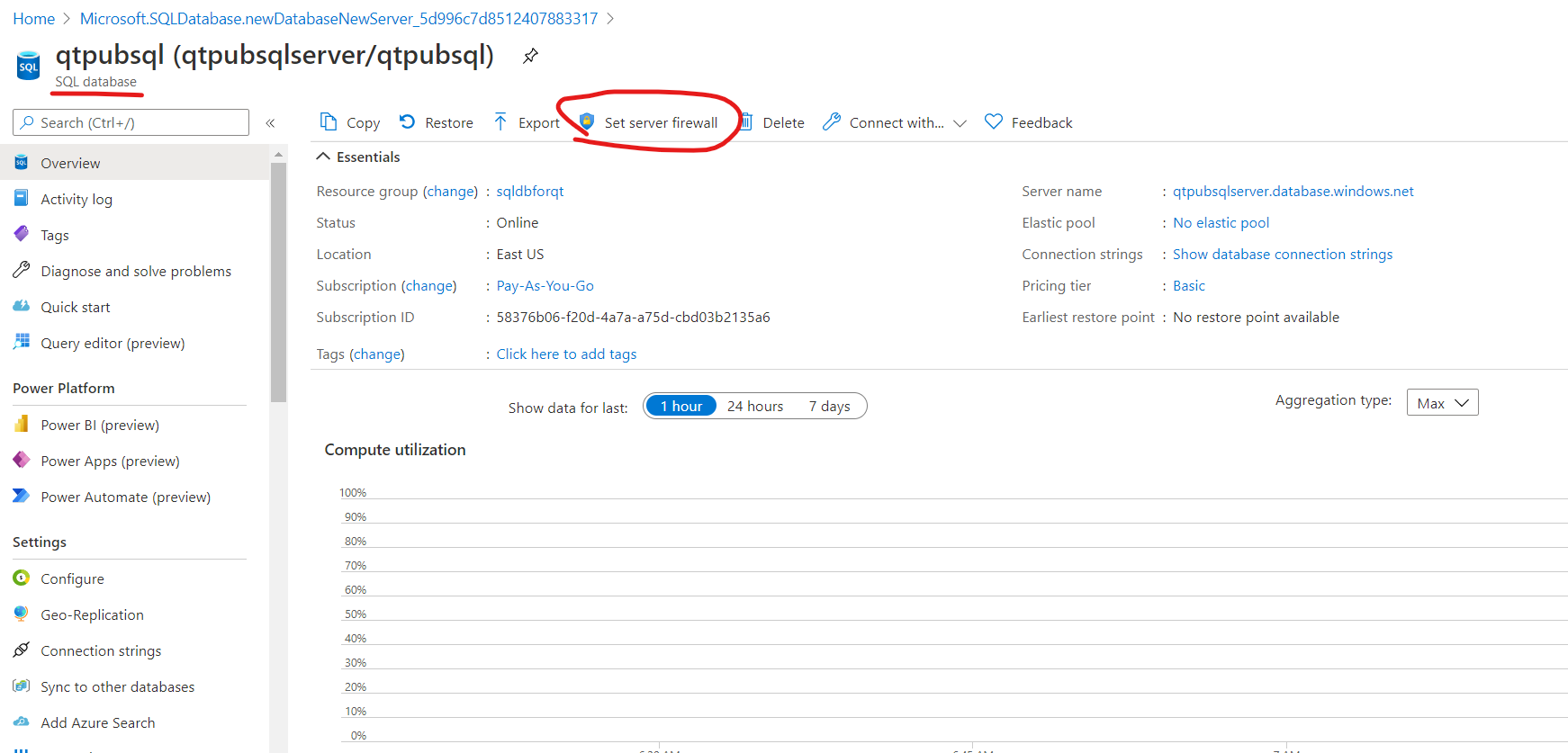1568x753 pixels.
Task: Expand the Connect with dropdown chevron
Action: [960, 123]
